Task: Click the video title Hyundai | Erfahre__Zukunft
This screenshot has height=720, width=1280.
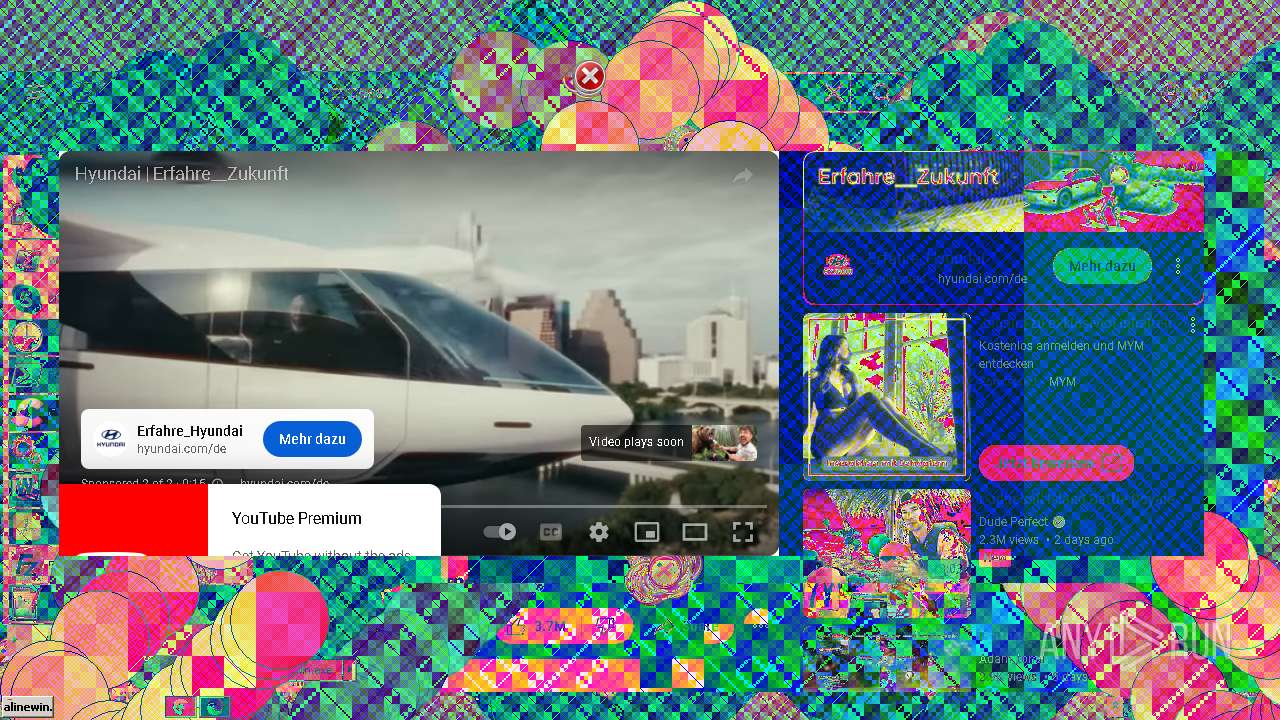Action: click(x=181, y=173)
